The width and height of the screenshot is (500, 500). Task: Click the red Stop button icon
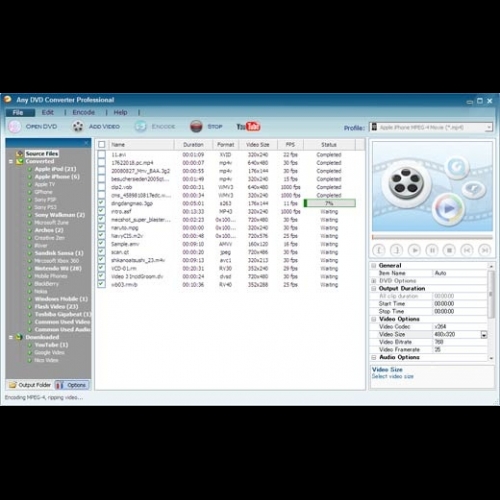coord(196,126)
